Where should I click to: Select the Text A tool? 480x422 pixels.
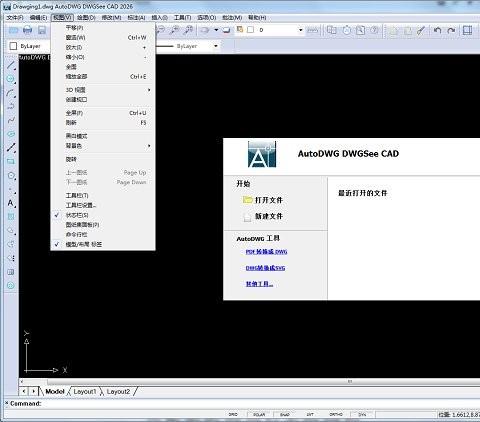11,203
